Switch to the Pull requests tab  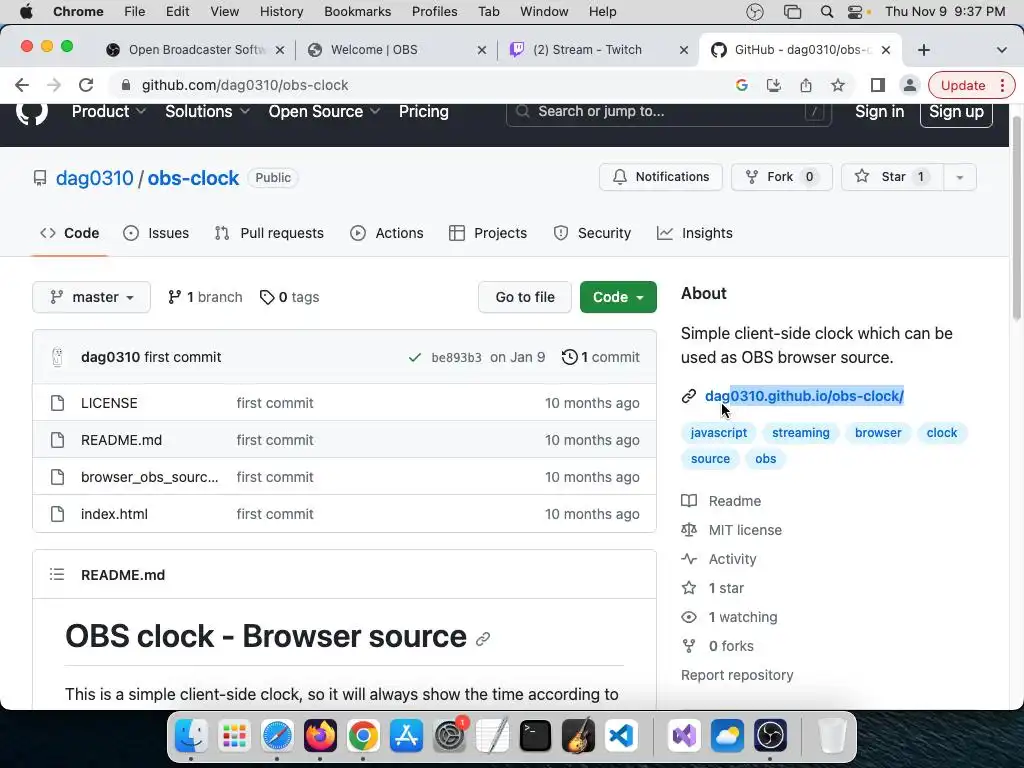[269, 233]
